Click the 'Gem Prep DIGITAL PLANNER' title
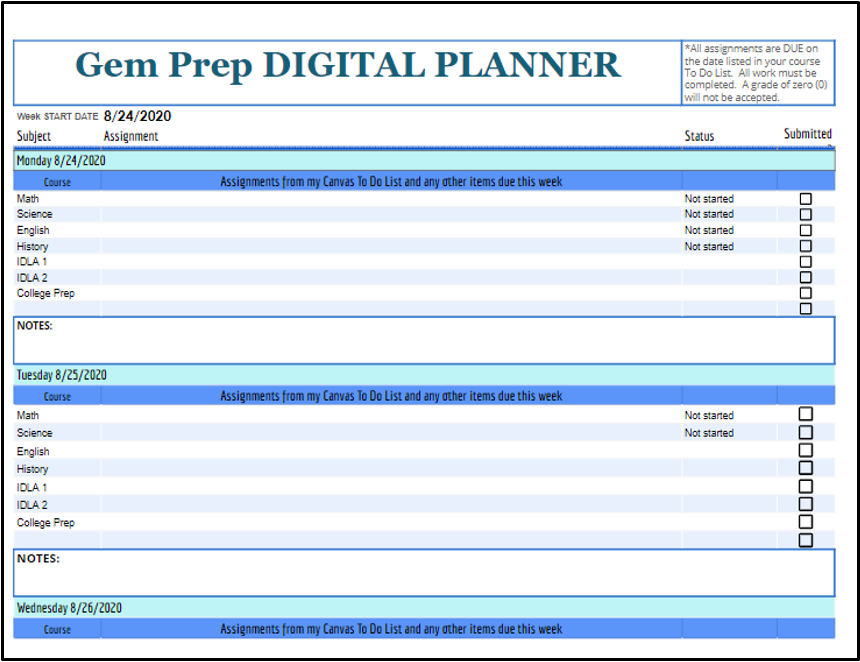This screenshot has width=860, height=662. [348, 65]
